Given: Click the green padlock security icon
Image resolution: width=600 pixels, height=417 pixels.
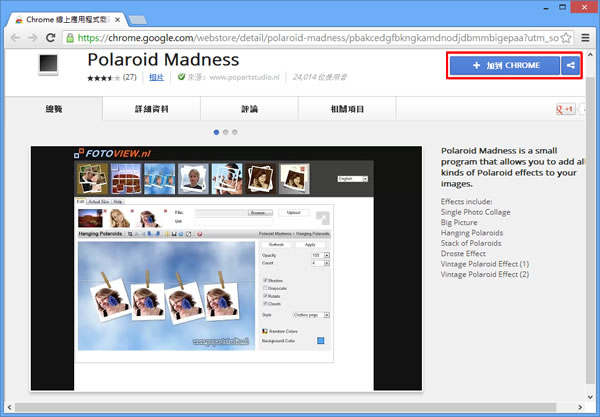Looking at the screenshot, I should click(x=70, y=37).
